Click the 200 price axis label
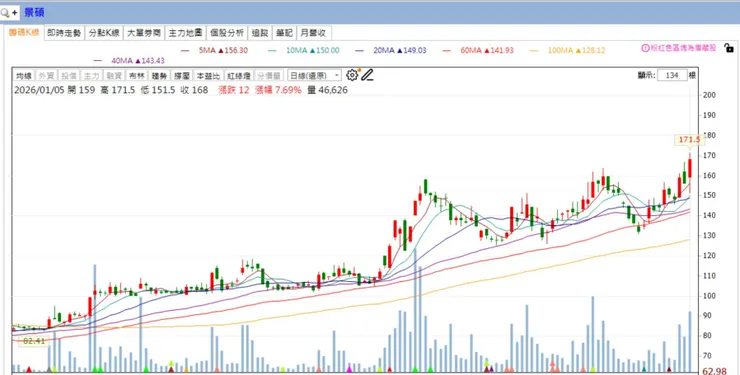Image resolution: width=740 pixels, height=375 pixels. 709,95
